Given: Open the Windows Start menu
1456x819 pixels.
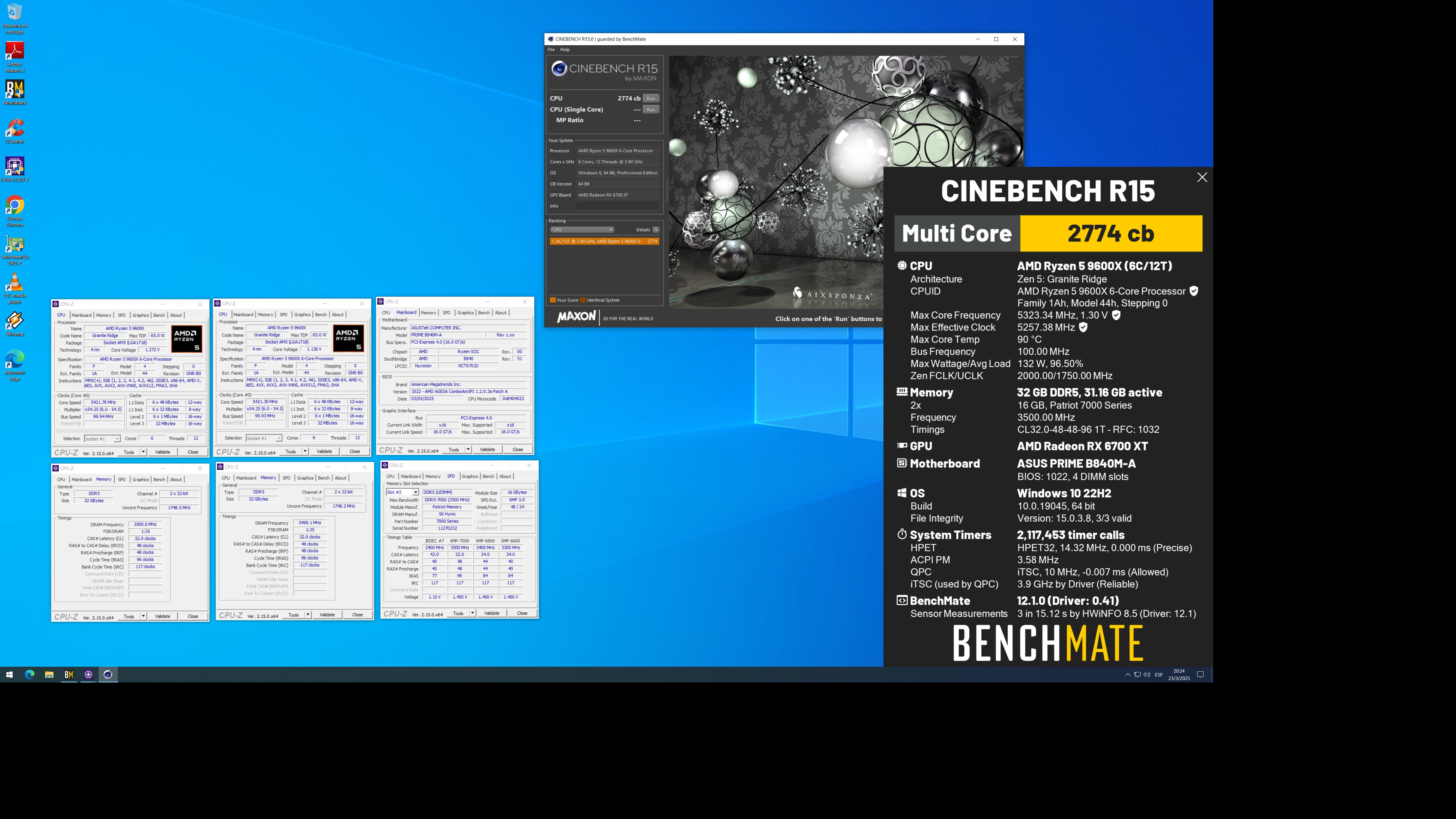Looking at the screenshot, I should [x=9, y=674].
